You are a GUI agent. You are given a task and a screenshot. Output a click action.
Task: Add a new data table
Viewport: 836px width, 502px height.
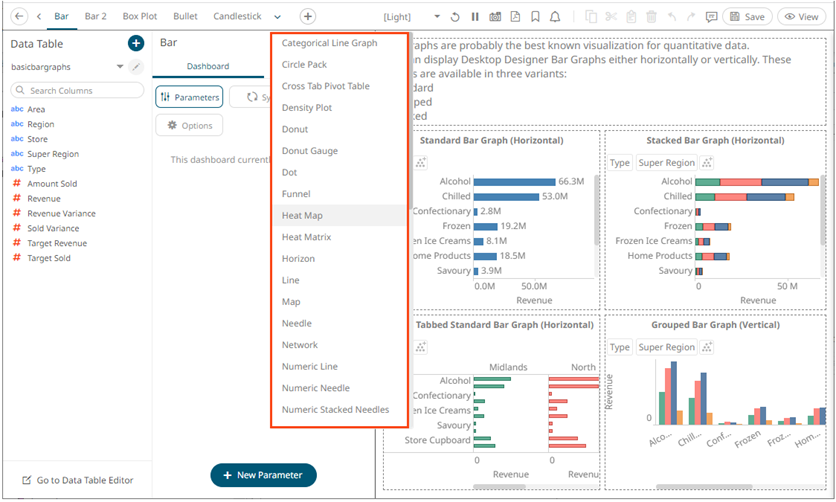tap(136, 43)
